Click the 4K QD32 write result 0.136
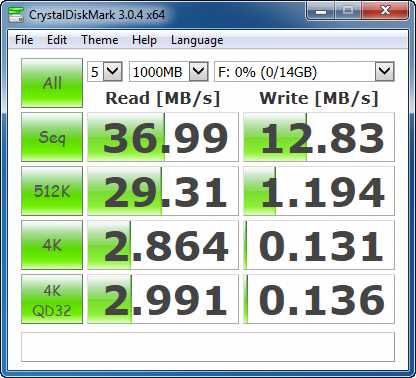Image resolution: width=416 pixels, height=378 pixels. pyautogui.click(x=319, y=299)
